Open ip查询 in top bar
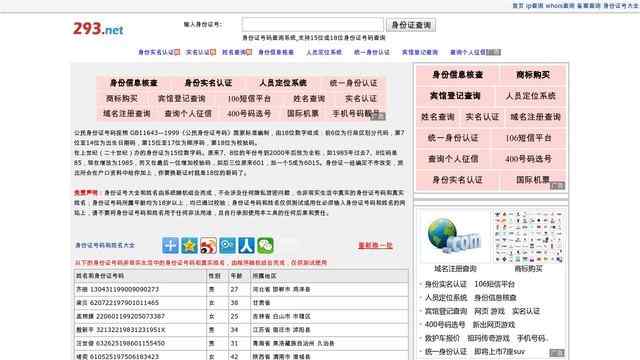 point(535,6)
